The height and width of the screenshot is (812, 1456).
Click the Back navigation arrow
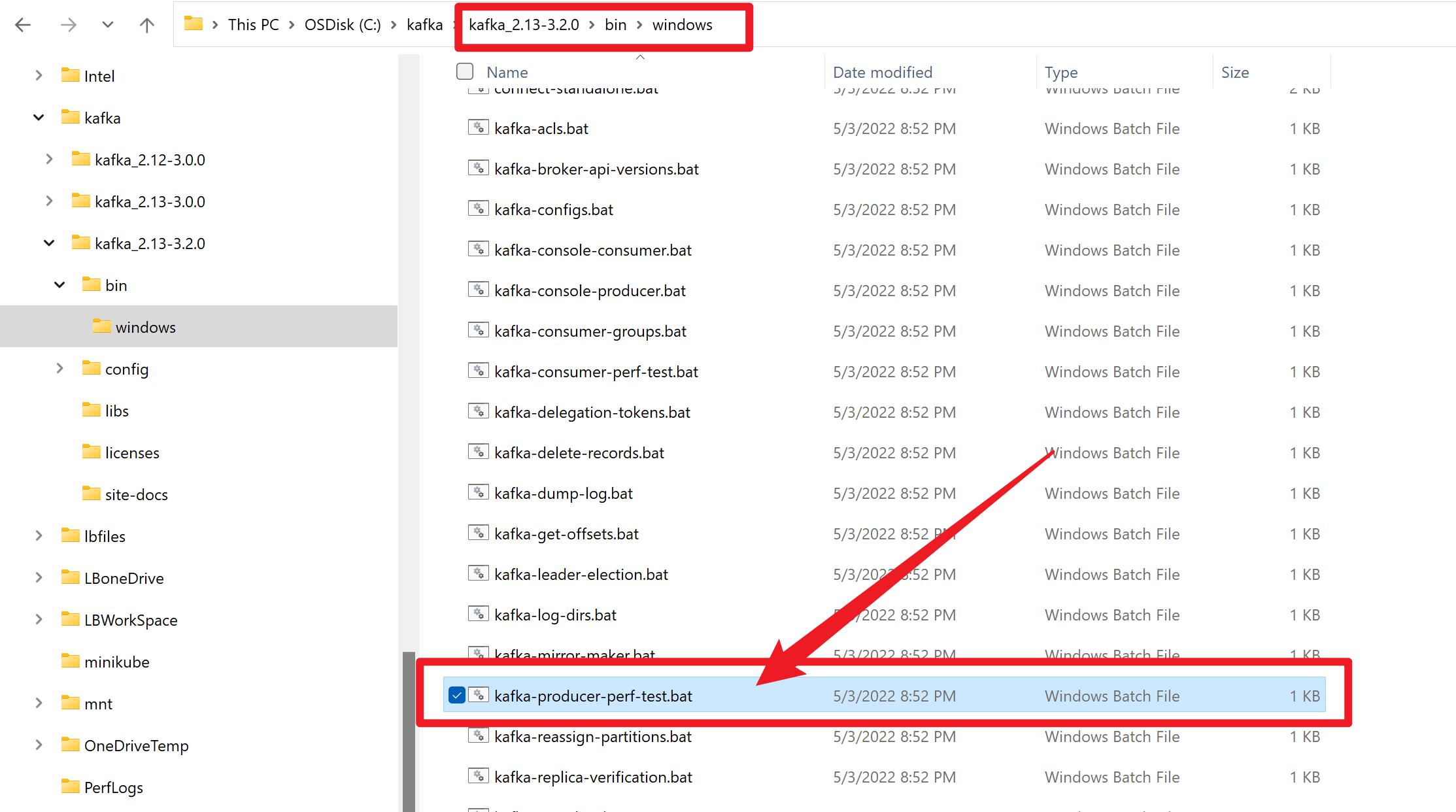click(x=23, y=25)
